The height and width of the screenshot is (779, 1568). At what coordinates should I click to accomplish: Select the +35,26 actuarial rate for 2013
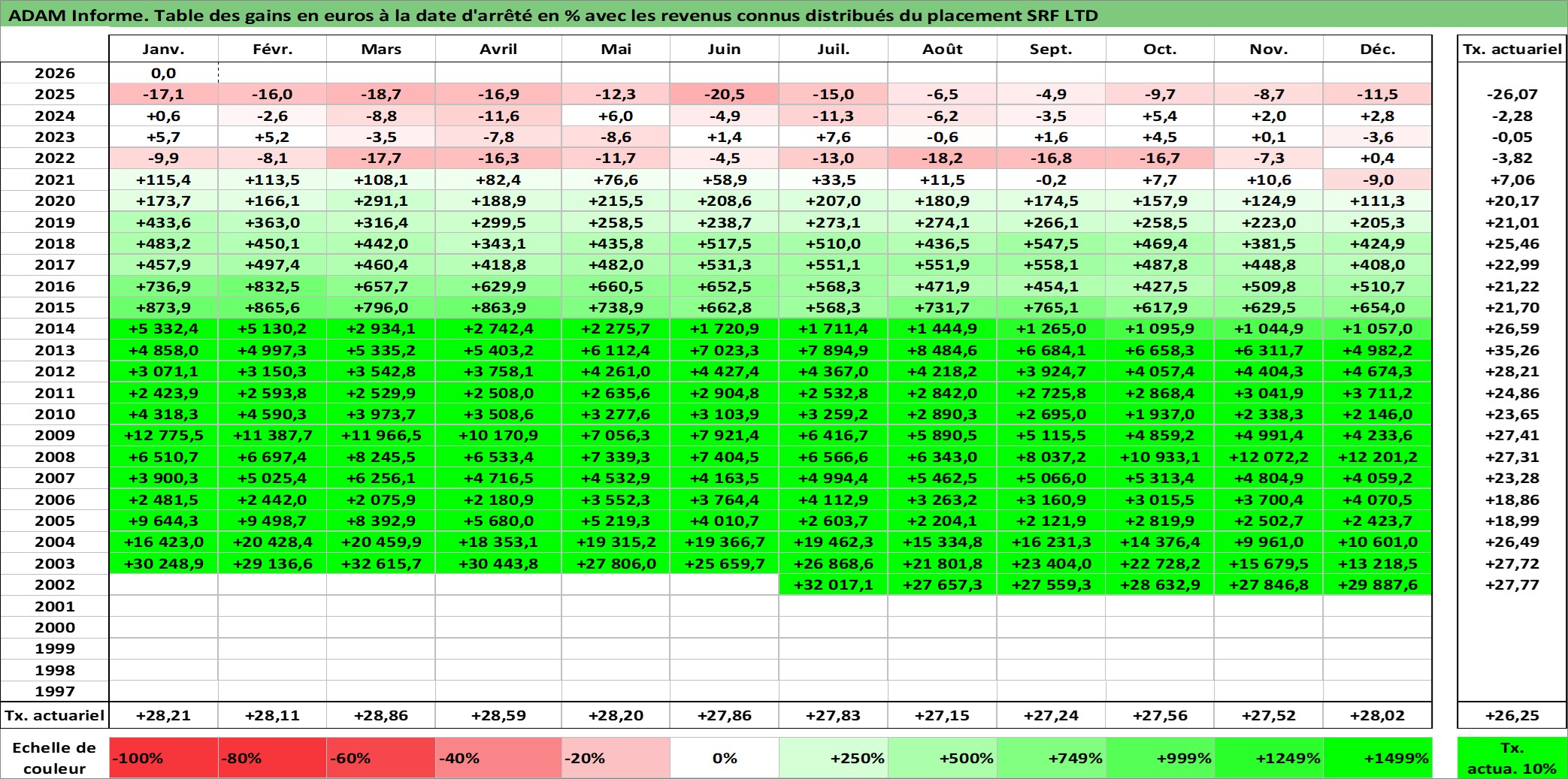(1512, 350)
